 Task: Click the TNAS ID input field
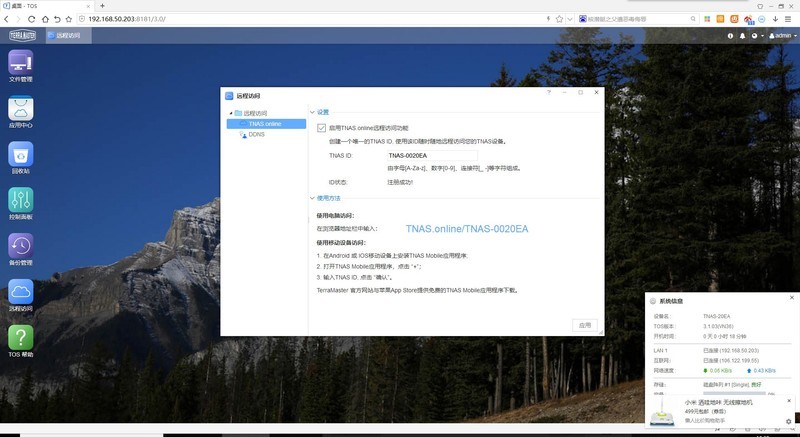432,156
